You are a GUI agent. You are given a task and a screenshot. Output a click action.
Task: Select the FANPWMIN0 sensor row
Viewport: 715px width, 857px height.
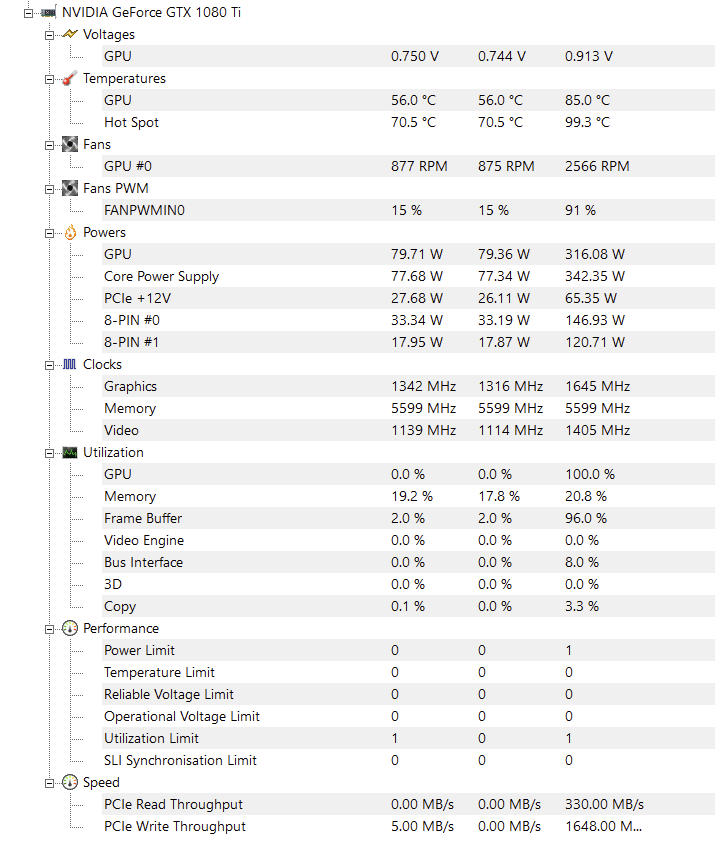pyautogui.click(x=144, y=211)
